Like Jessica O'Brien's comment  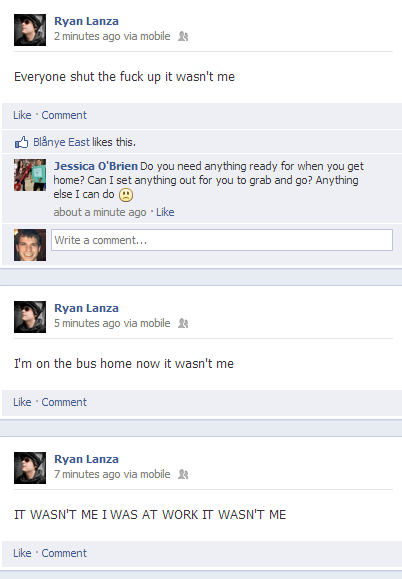165,212
